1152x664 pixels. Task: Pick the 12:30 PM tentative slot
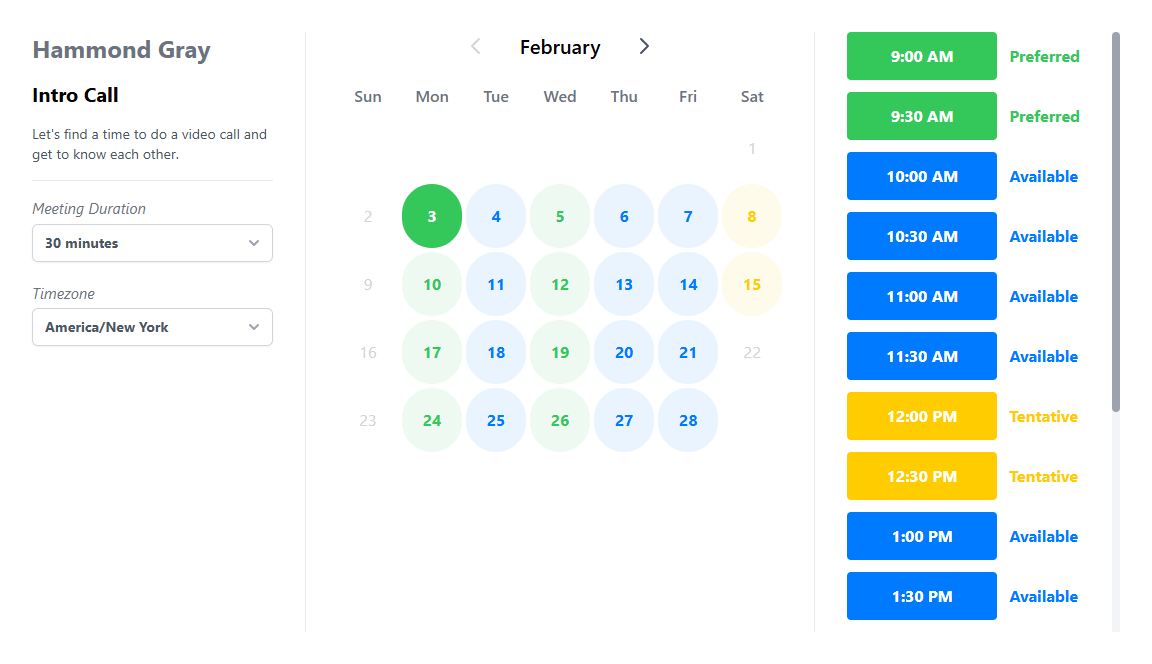(x=921, y=476)
